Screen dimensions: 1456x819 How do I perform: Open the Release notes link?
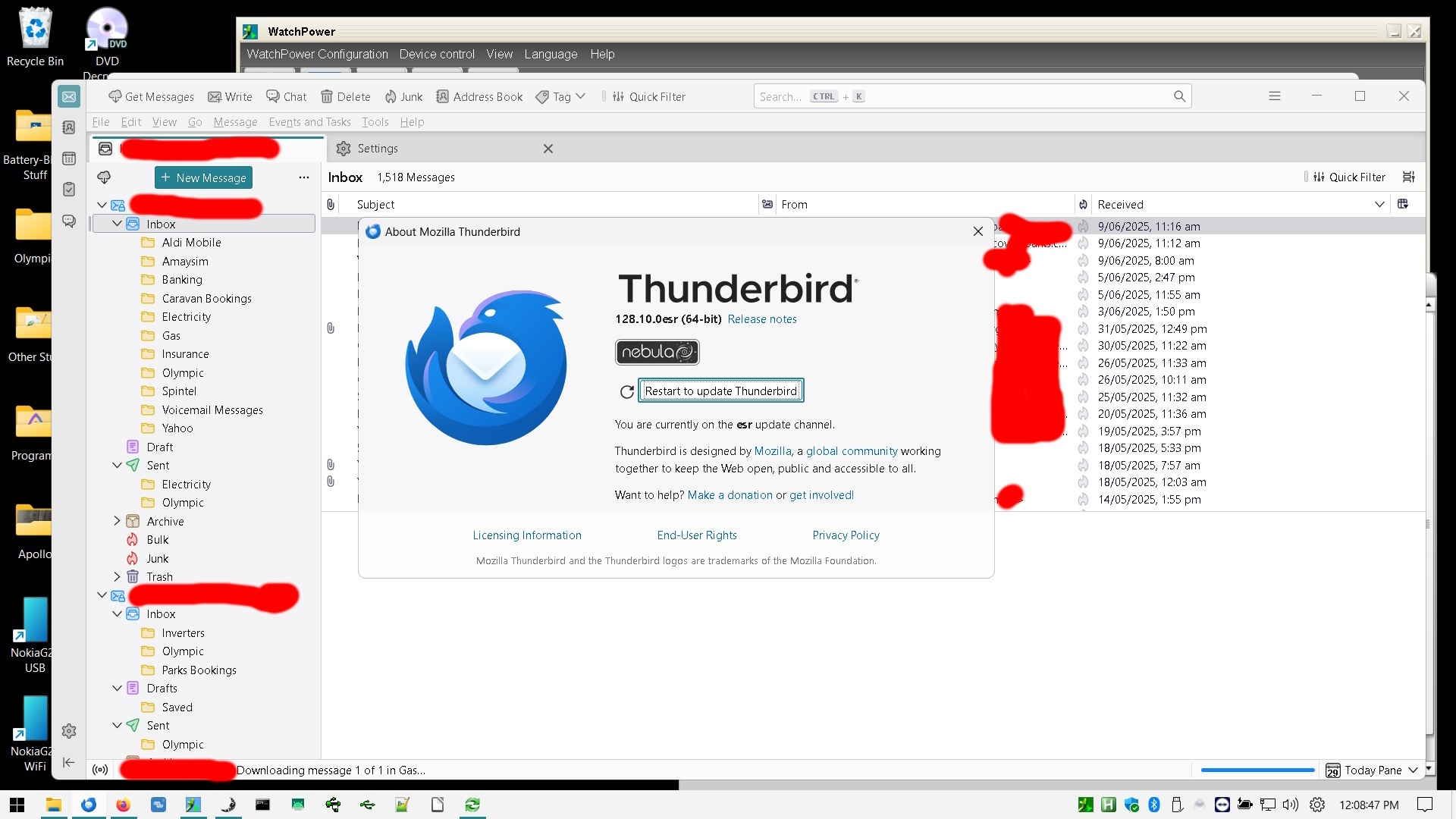(x=761, y=319)
